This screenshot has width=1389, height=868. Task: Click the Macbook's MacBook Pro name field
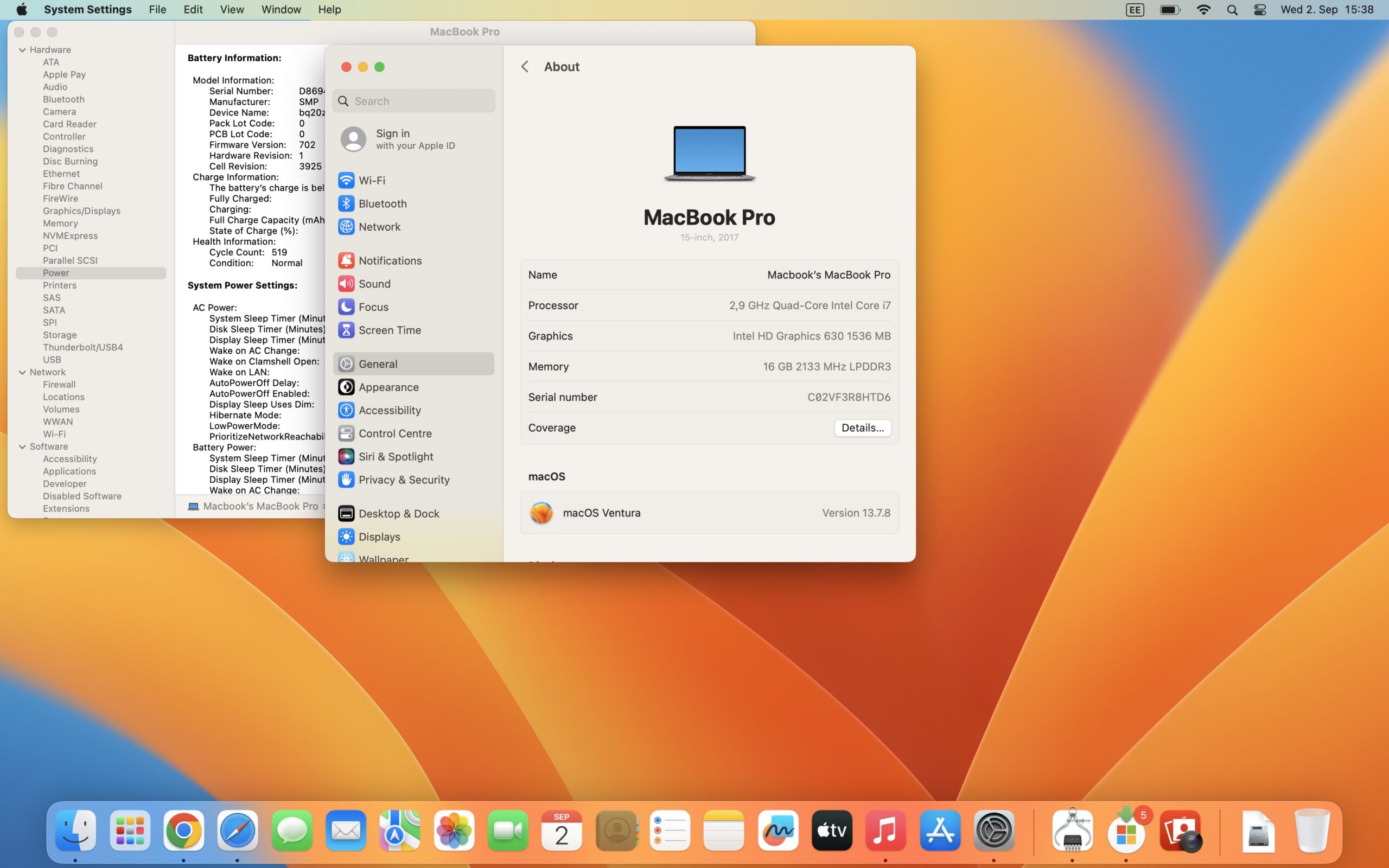[829, 275]
